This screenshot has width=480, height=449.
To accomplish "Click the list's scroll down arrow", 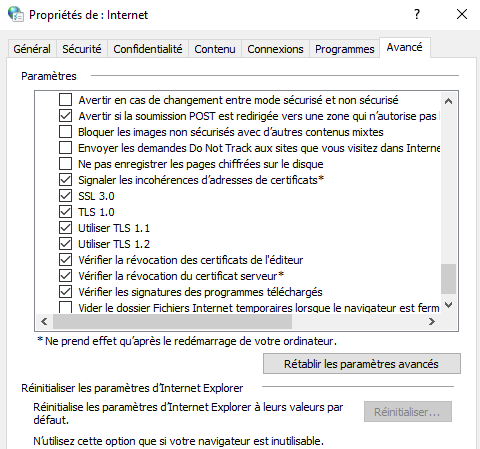I will [449, 305].
